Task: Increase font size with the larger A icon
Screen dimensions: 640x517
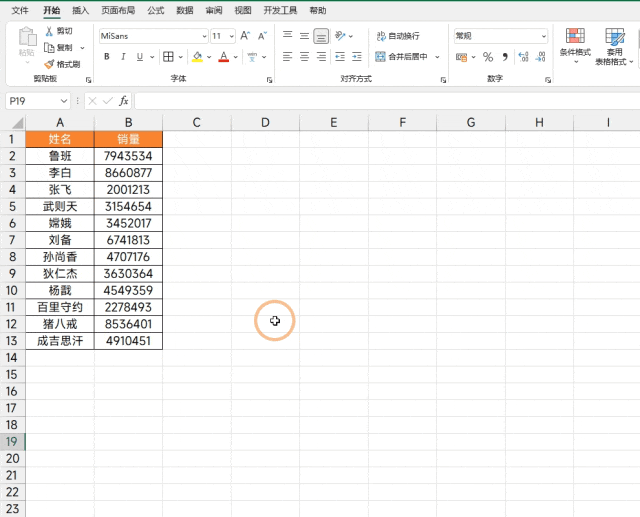Action: click(x=245, y=36)
